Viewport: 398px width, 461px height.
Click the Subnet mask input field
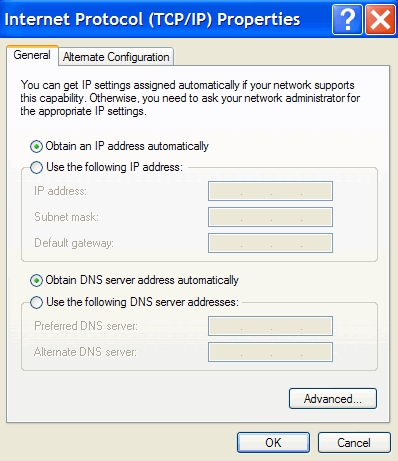[270, 217]
